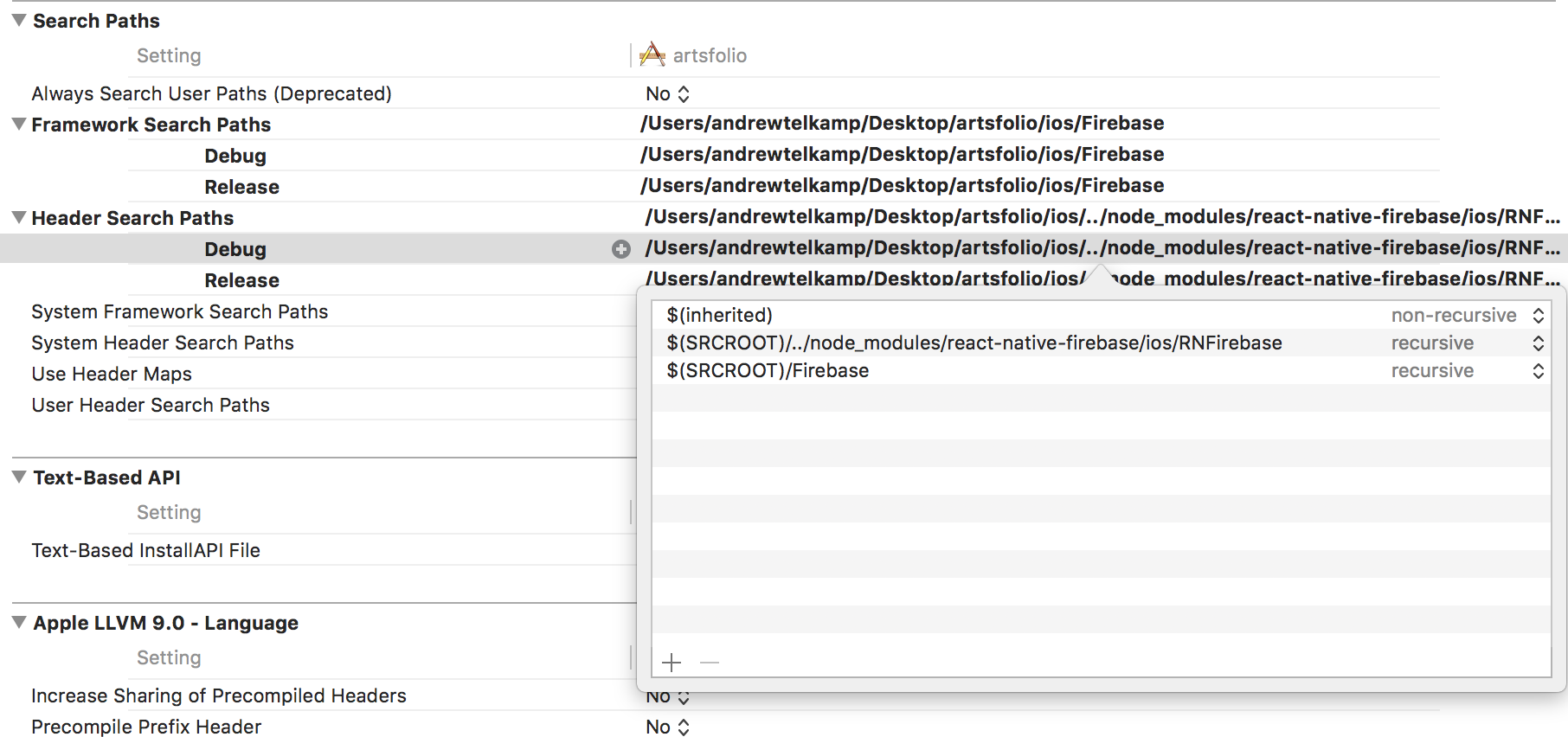
Task: Collapse Header Search Paths disclosure triangle
Action: (19, 217)
